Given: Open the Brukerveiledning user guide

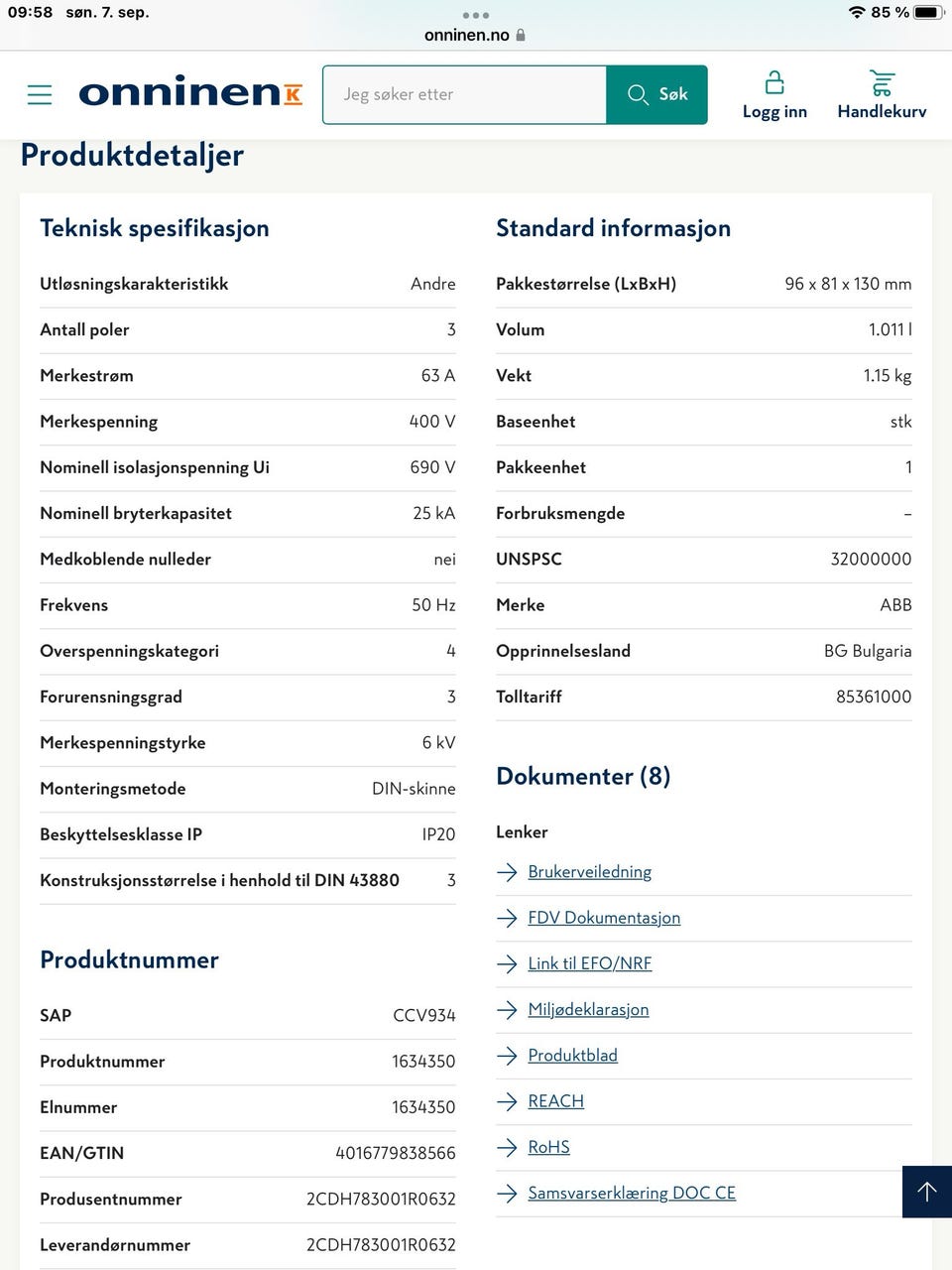Looking at the screenshot, I should (589, 872).
